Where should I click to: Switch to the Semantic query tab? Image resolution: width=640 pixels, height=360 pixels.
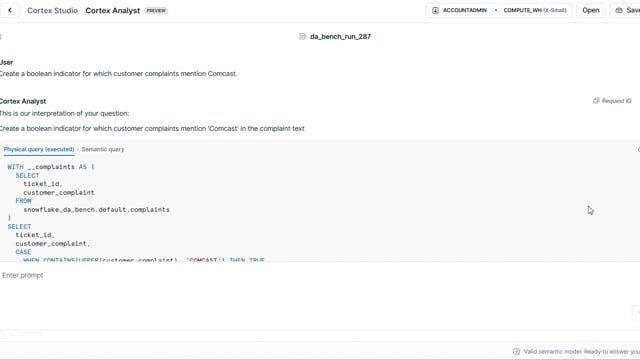point(102,149)
